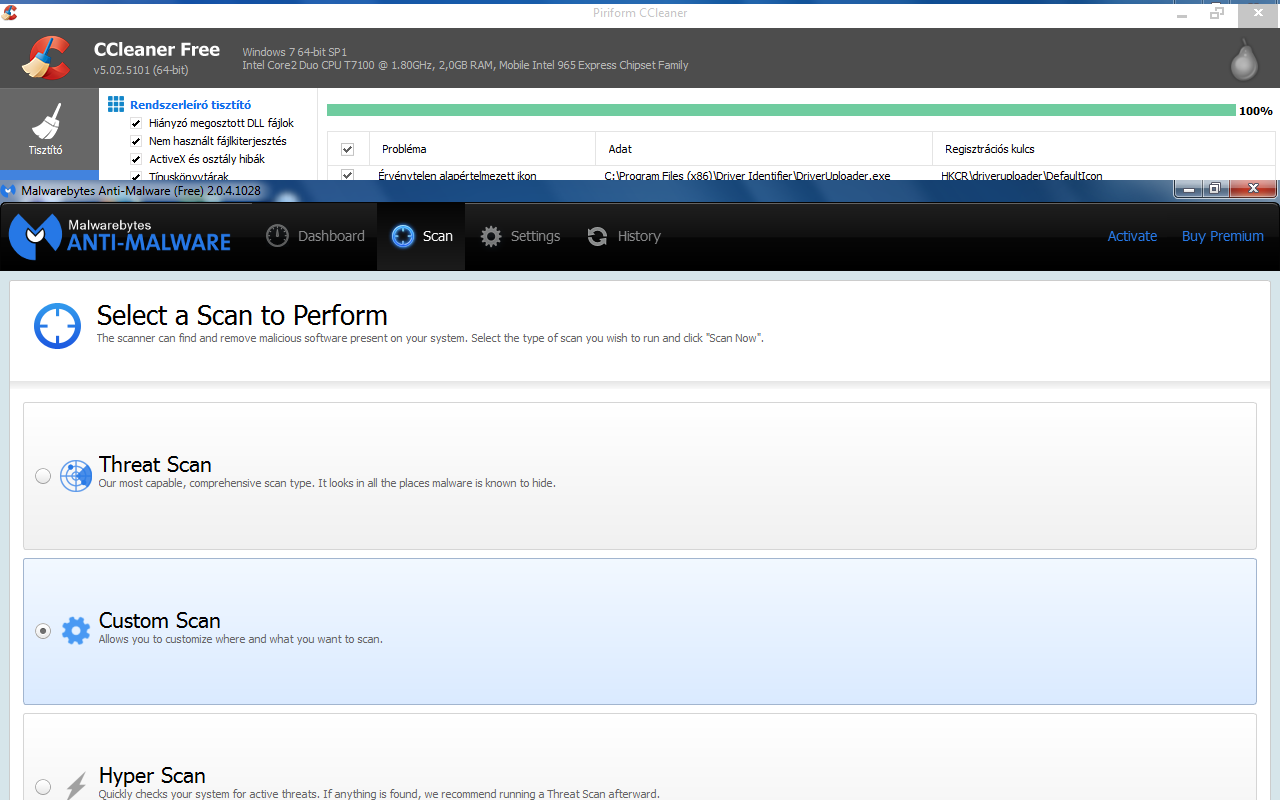Click the green 100% progress bar
The height and width of the screenshot is (800, 1280).
point(780,110)
